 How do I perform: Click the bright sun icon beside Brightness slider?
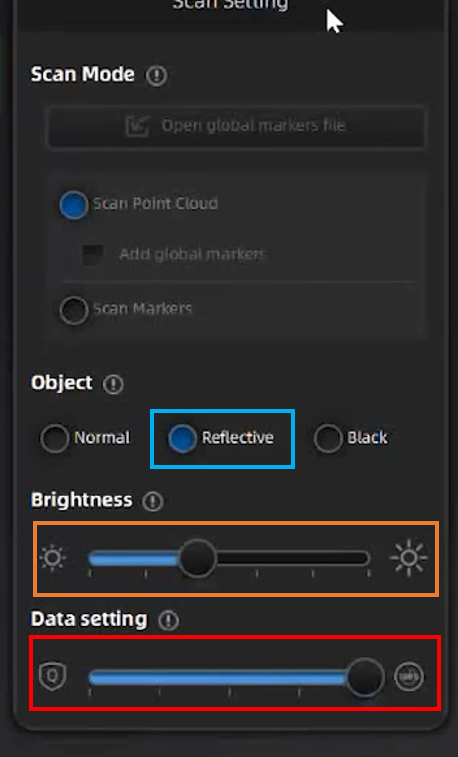(x=409, y=558)
